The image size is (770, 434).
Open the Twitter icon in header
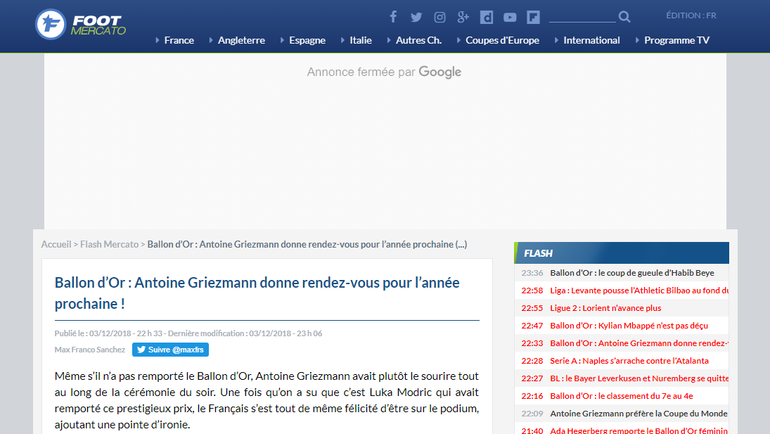tap(416, 17)
